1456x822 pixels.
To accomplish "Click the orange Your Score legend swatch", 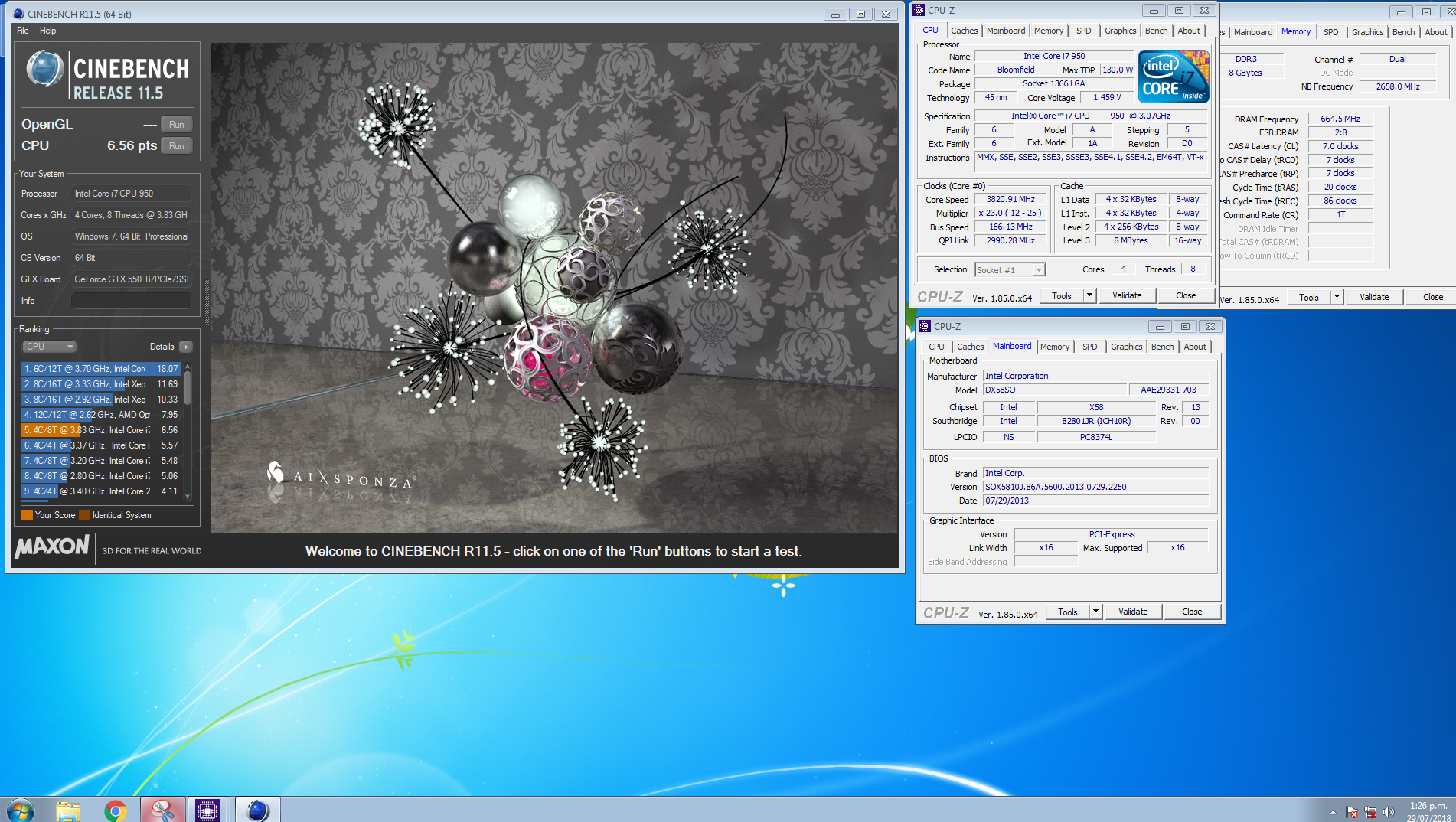I will coord(27,515).
